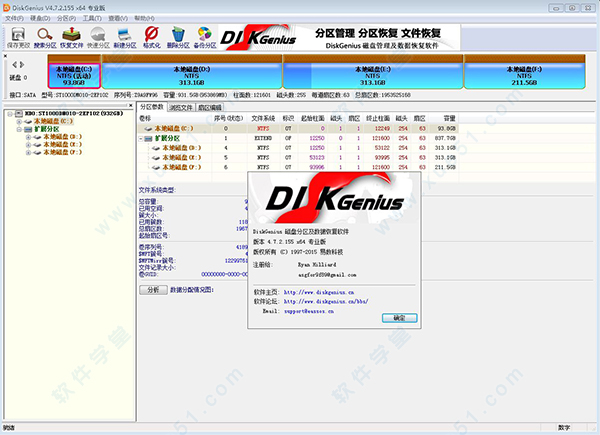Collapse 扩展分区 row in partition table
The height and width of the screenshot is (435, 600).
(141, 138)
